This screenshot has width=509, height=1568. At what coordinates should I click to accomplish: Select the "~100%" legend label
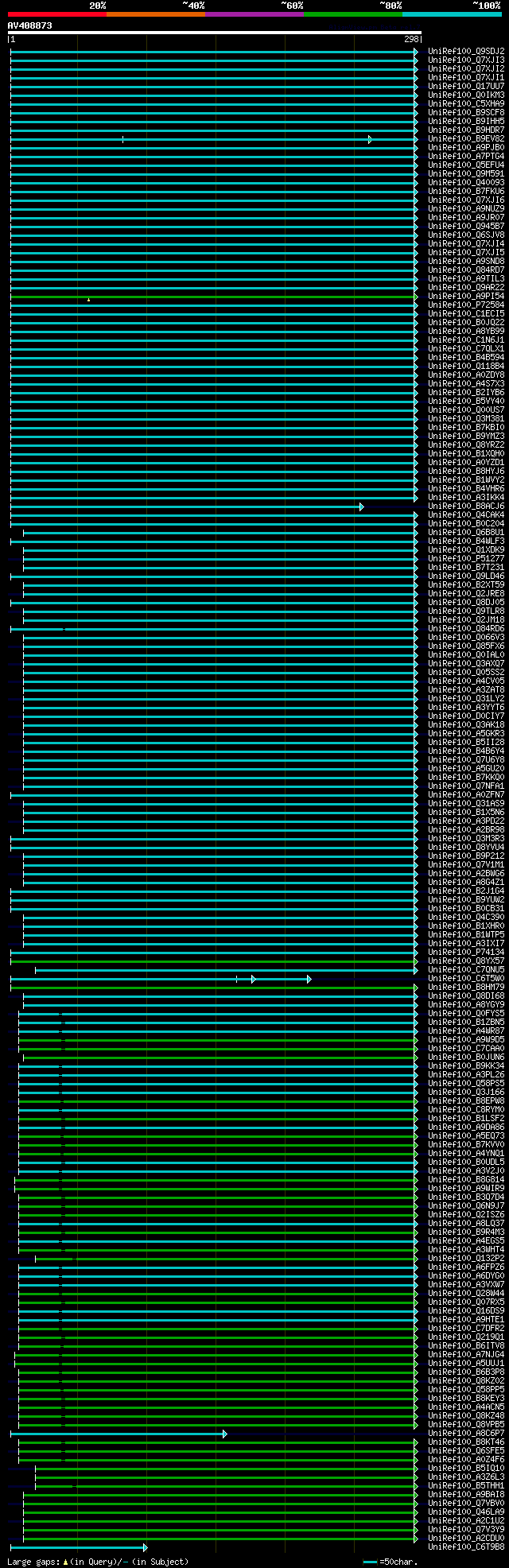[487, 6]
